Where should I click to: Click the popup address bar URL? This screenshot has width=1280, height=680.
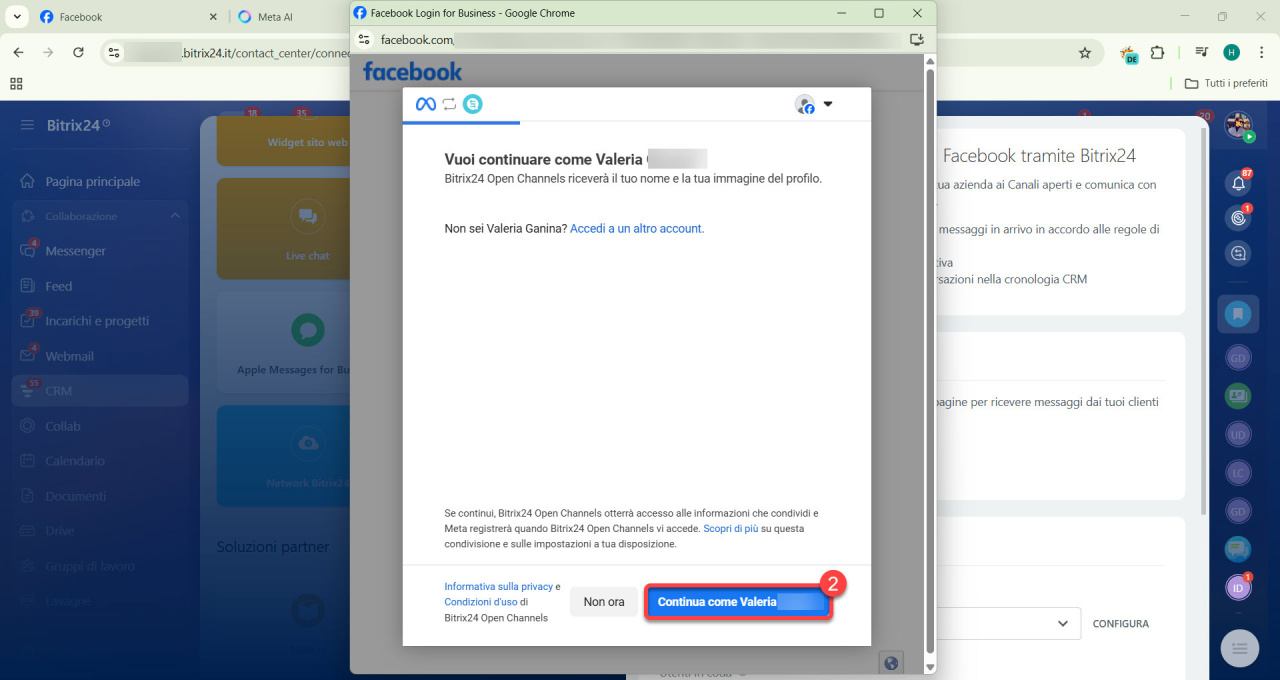pyautogui.click(x=640, y=39)
